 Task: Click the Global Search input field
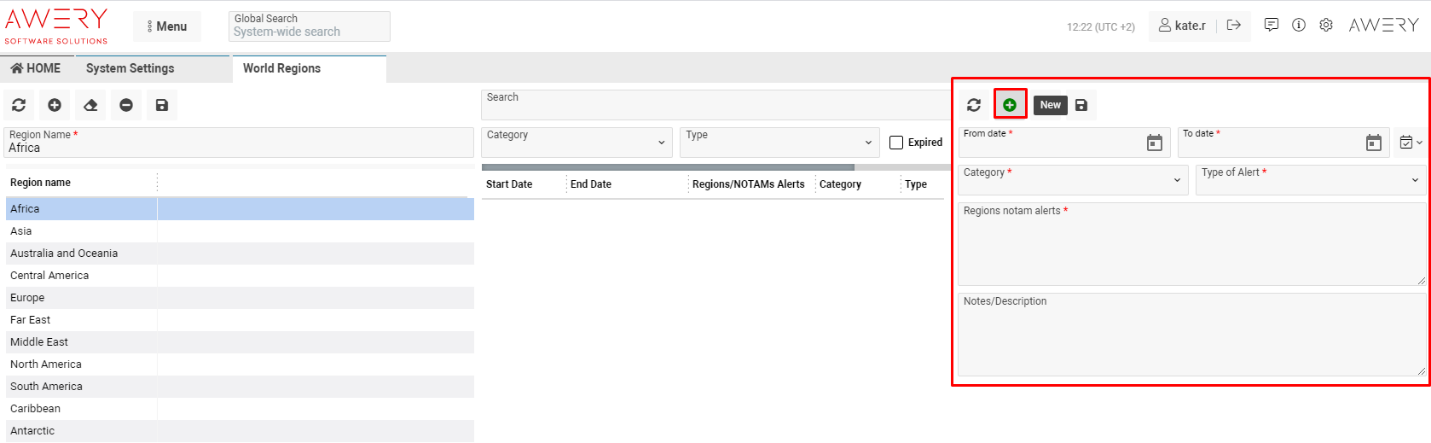[309, 32]
